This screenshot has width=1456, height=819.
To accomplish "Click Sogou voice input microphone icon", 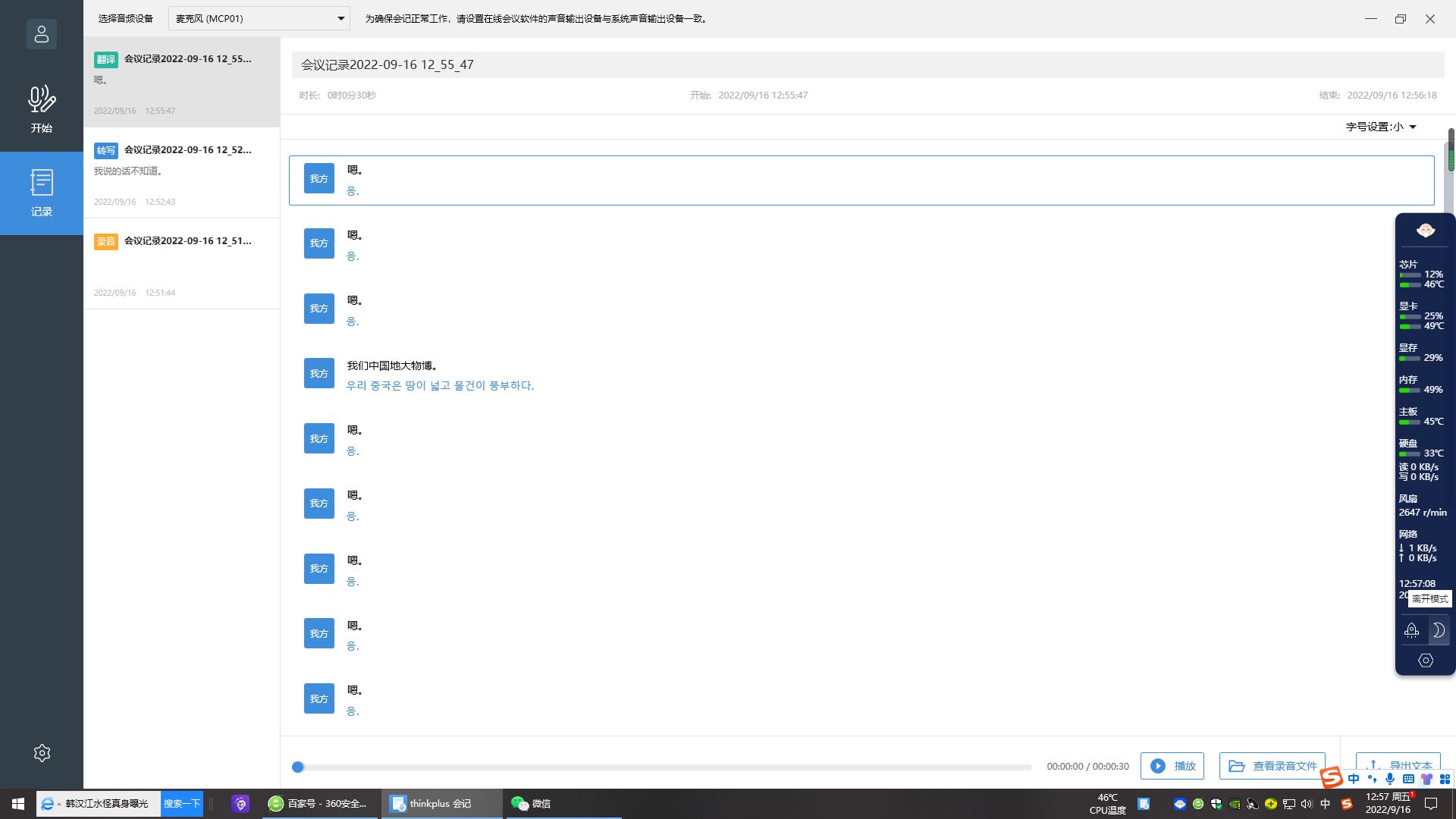I will pos(1390,779).
